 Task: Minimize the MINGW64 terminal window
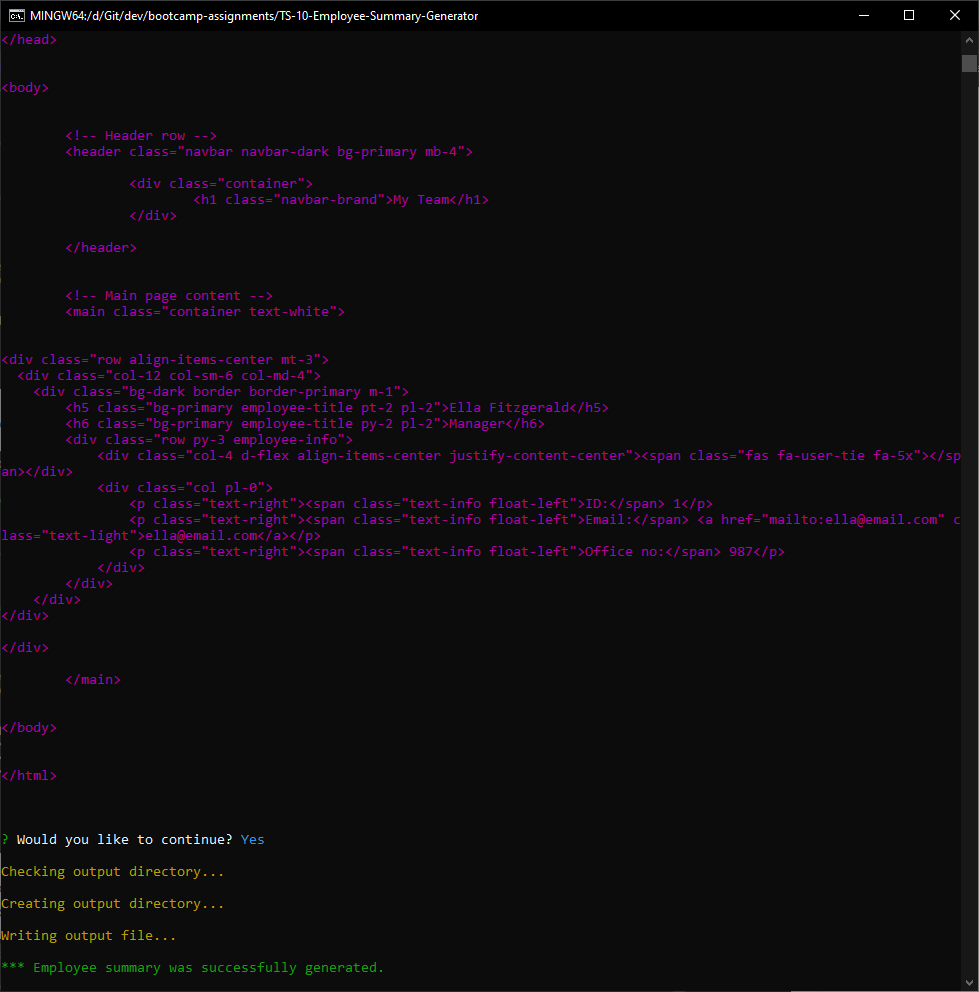pyautogui.click(x=863, y=15)
